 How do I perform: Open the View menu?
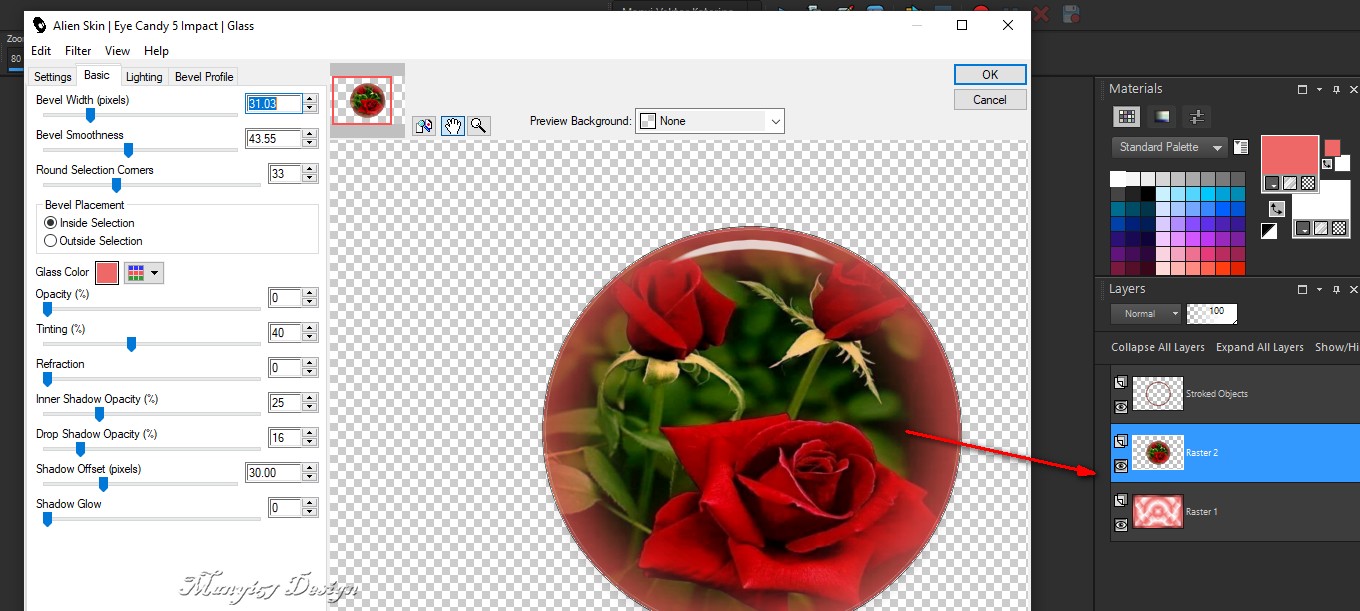pos(118,51)
